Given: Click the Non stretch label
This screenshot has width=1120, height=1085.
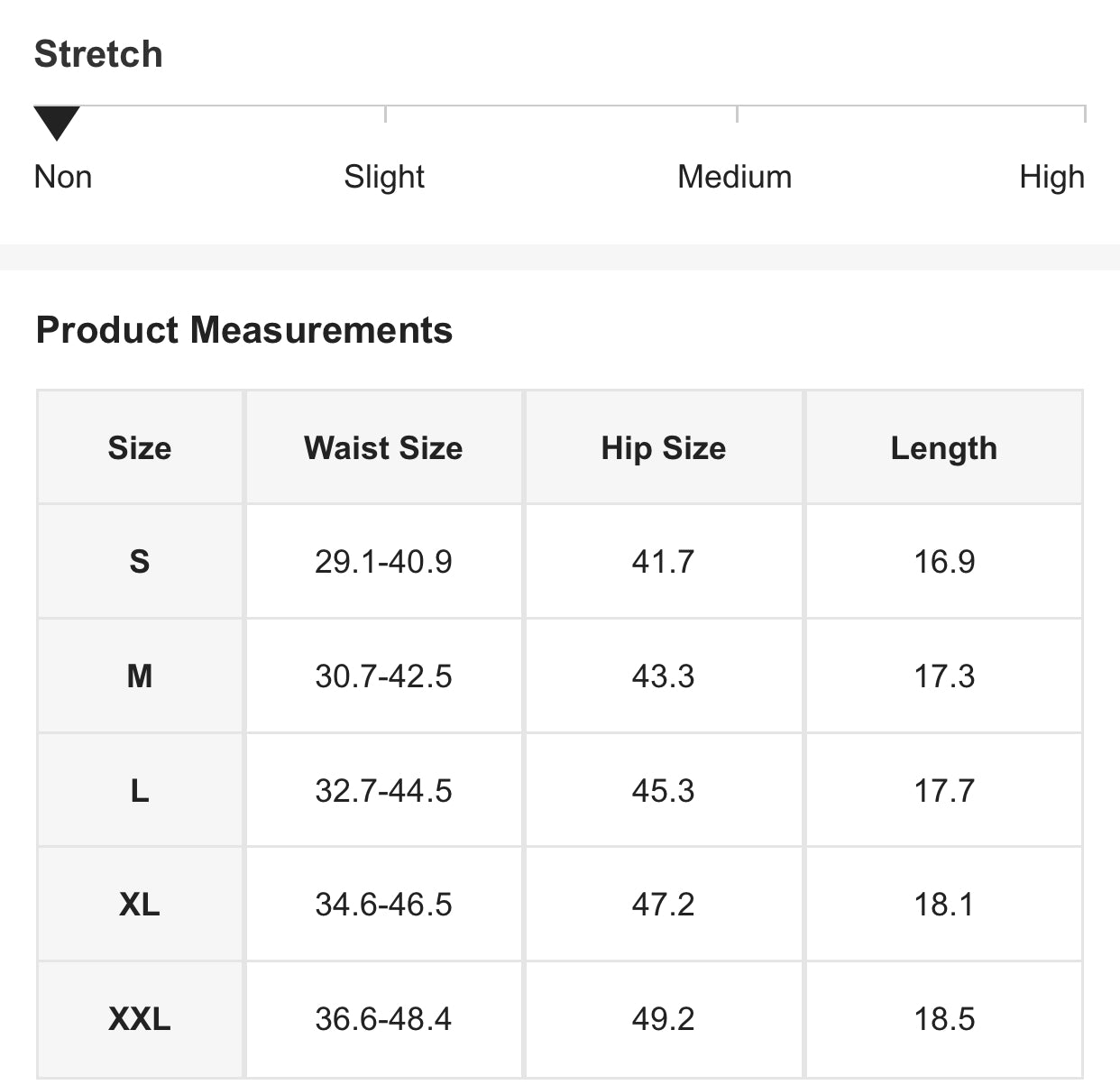Looking at the screenshot, I should [x=63, y=177].
